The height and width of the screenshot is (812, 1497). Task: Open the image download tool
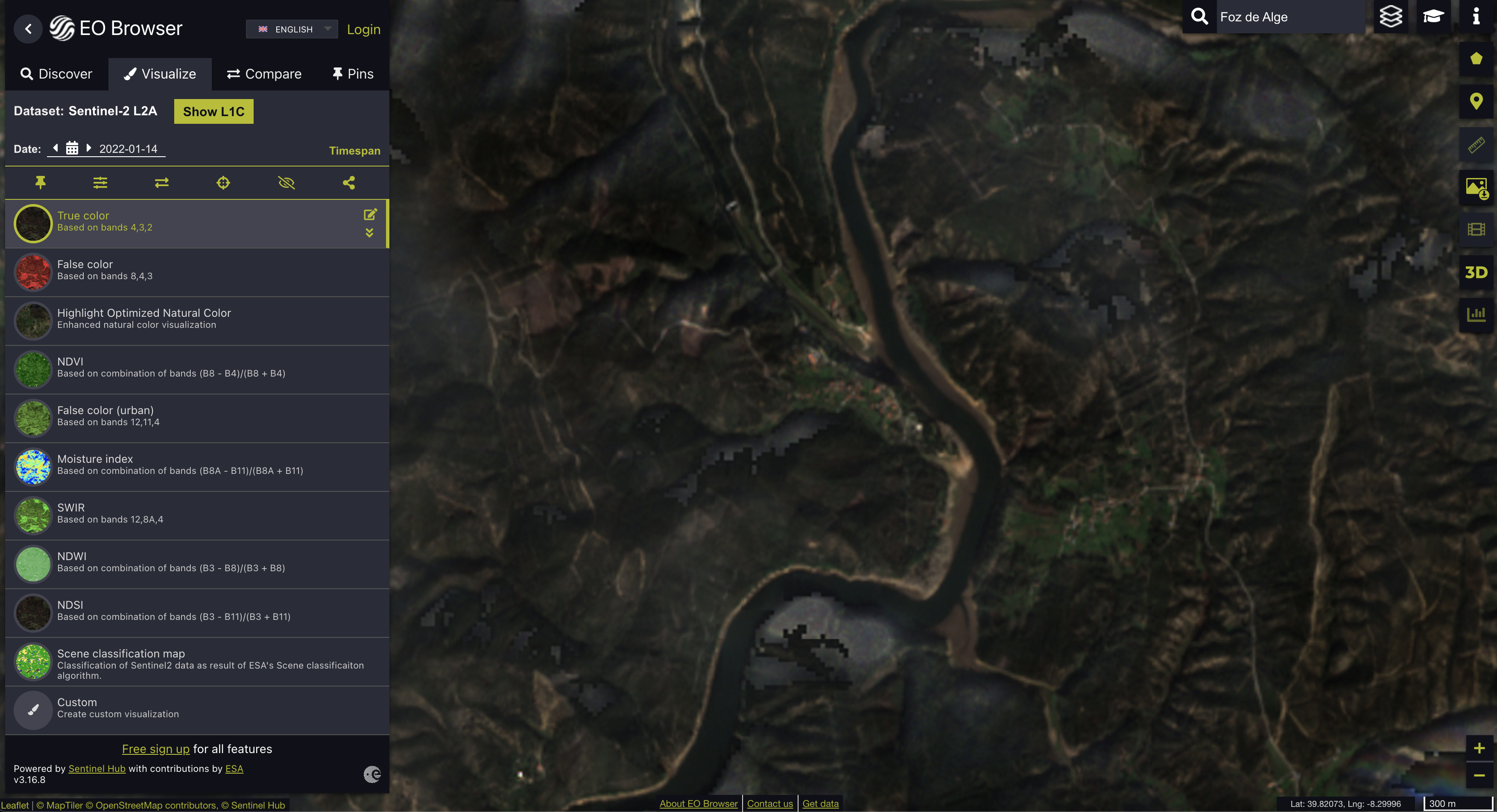point(1476,188)
